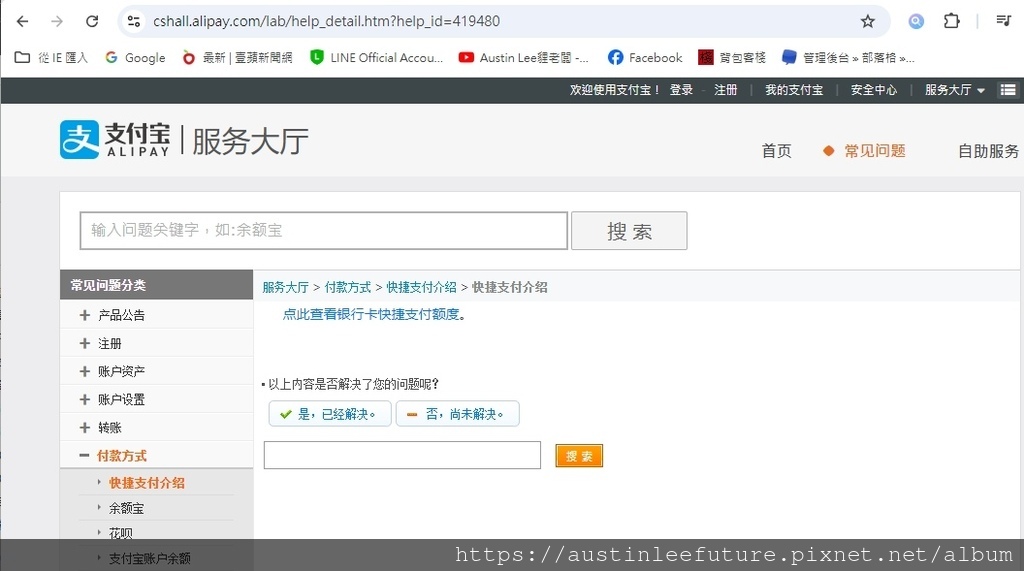Select 快捷支付介绍 in sidebar

[146, 483]
